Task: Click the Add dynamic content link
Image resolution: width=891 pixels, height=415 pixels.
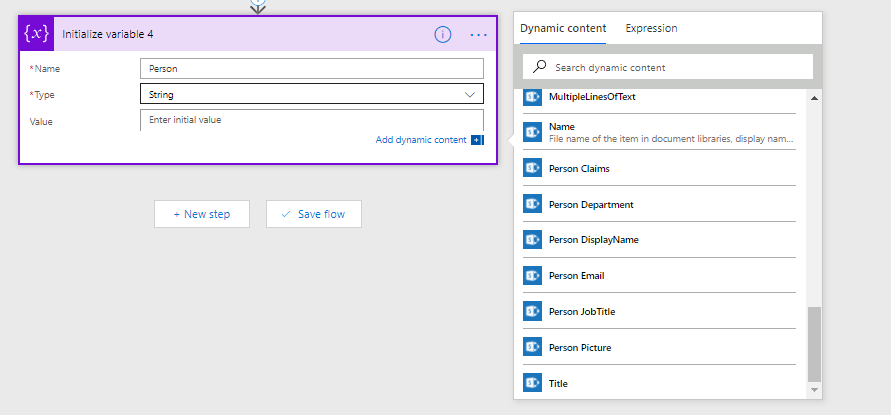Action: tap(421, 140)
